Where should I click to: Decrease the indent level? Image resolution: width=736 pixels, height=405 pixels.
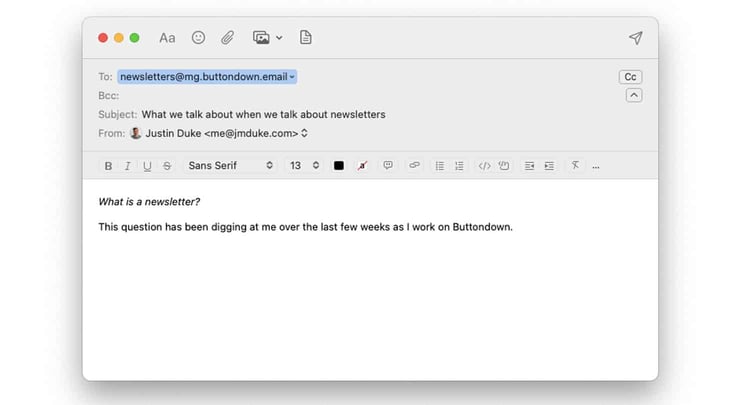[529, 166]
